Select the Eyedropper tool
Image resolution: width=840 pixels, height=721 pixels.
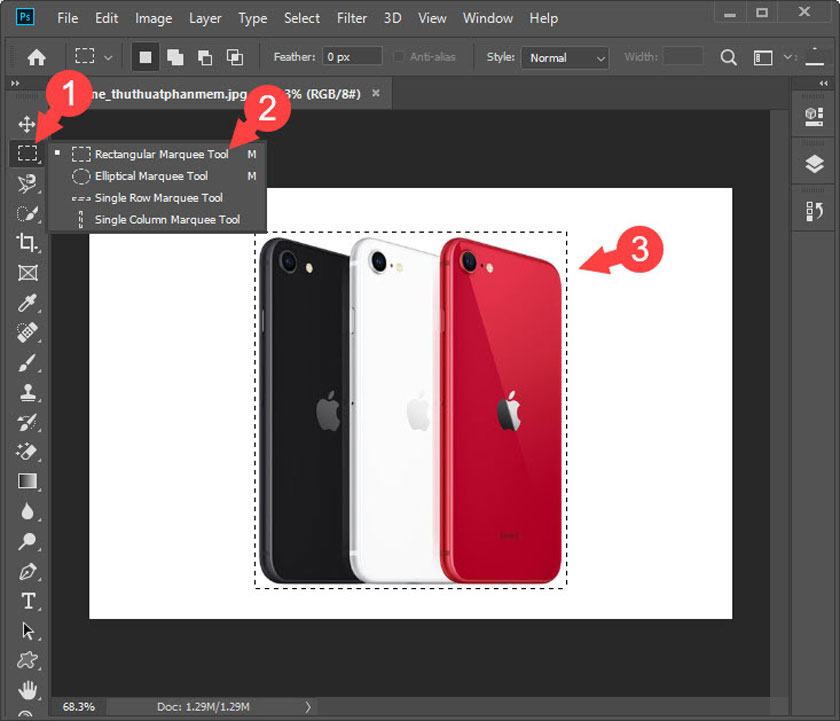[27, 302]
